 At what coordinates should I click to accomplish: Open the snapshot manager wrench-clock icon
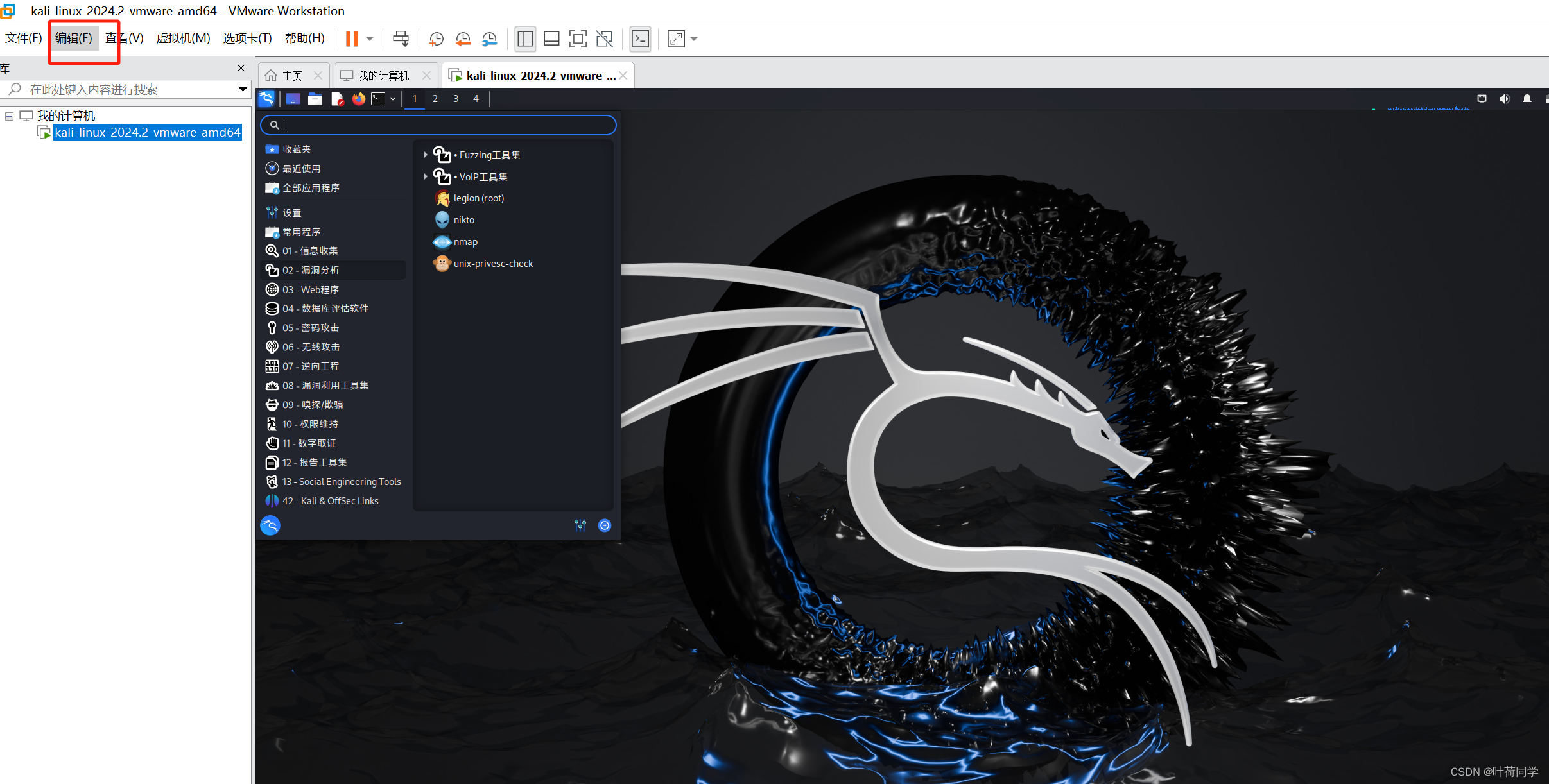489,39
